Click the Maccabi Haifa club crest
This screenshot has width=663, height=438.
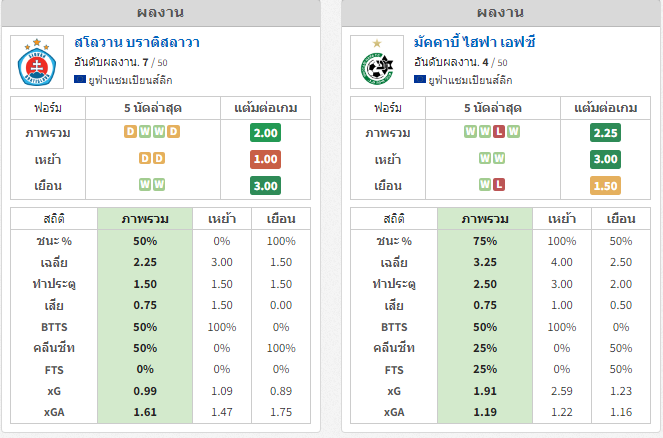[x=377, y=62]
